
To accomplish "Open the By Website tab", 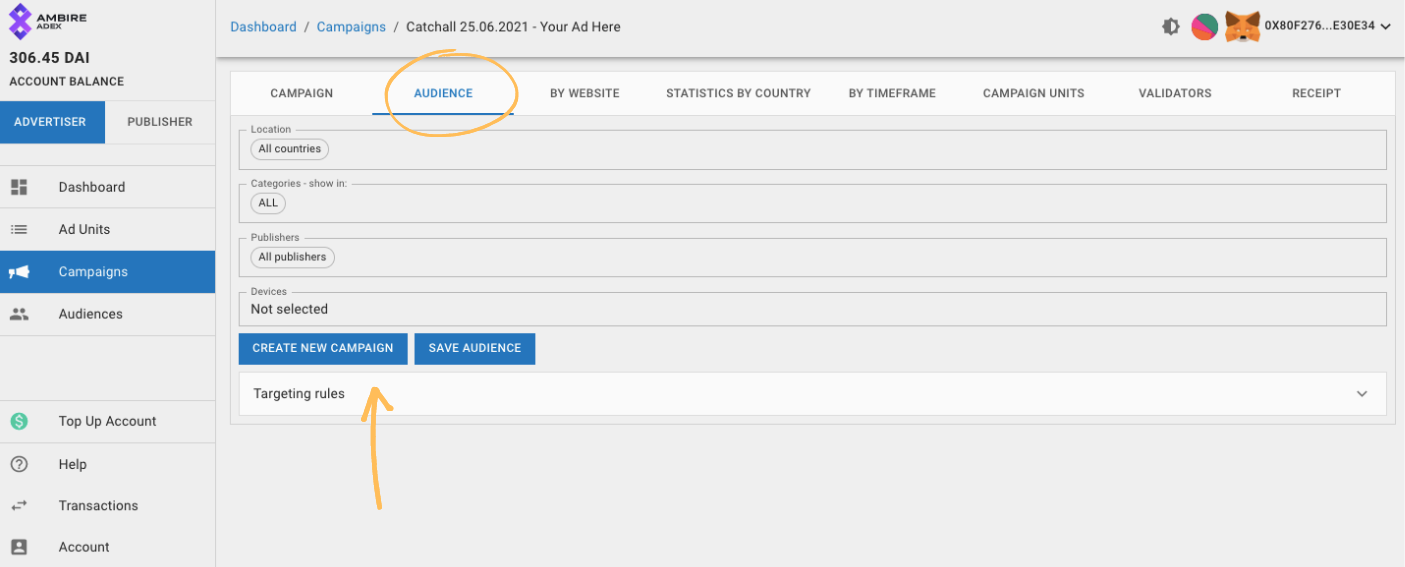I will (x=585, y=93).
